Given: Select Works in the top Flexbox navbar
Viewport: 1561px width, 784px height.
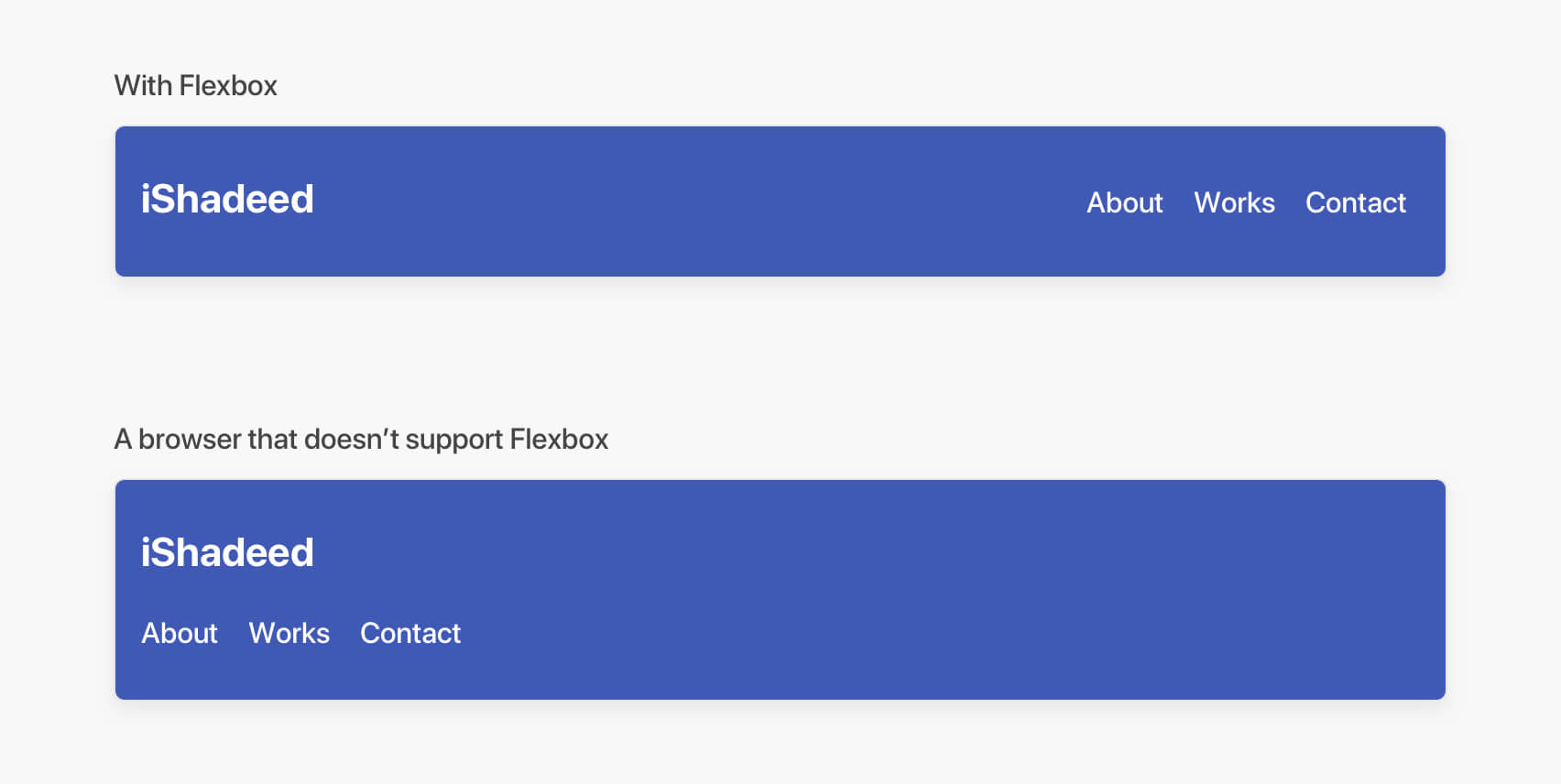Looking at the screenshot, I should click(1234, 202).
